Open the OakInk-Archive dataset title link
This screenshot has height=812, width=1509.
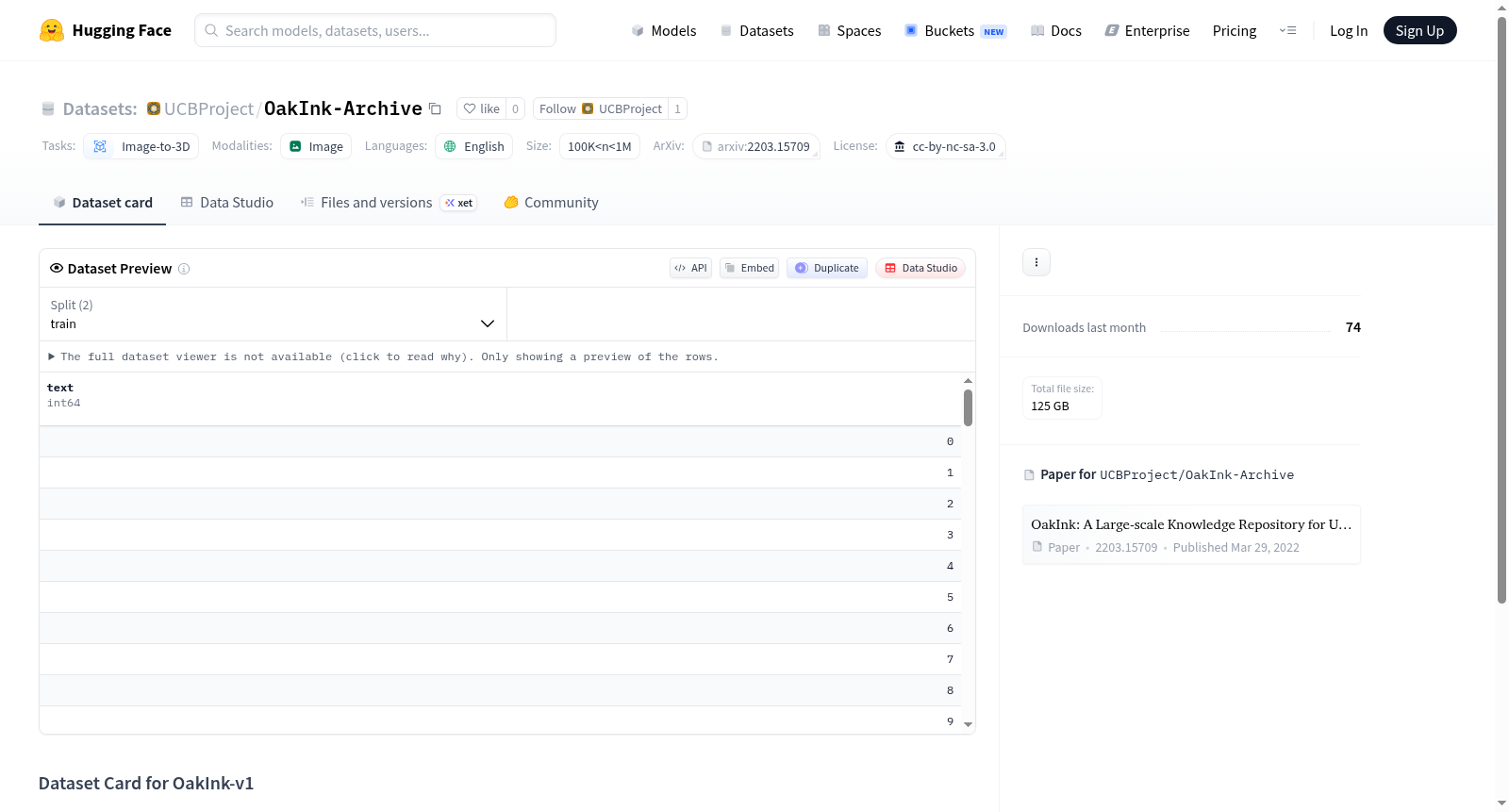pos(343,108)
